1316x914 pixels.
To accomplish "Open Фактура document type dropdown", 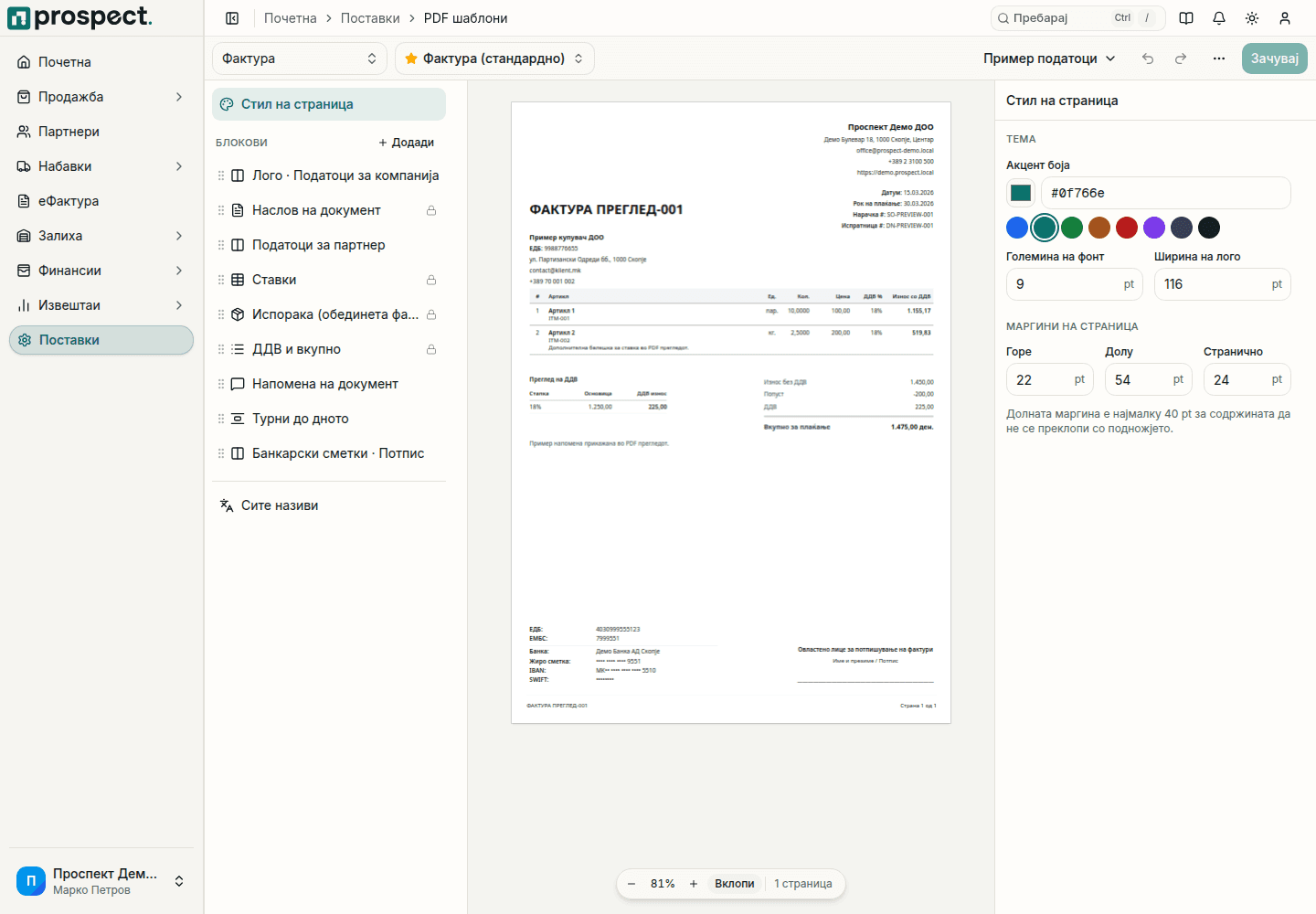I will point(300,58).
